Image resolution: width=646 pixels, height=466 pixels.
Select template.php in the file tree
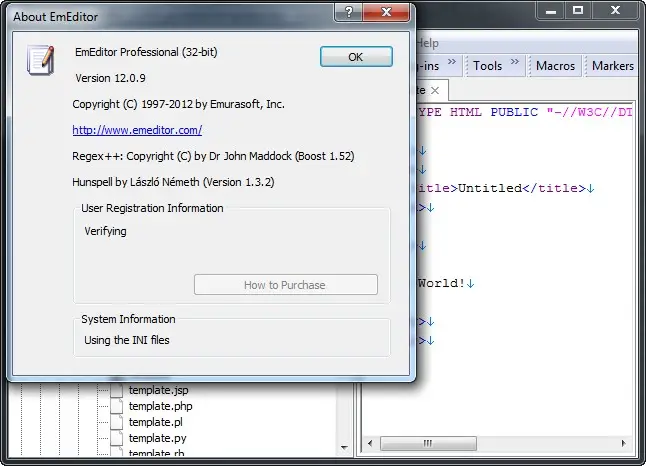[x=161, y=406]
